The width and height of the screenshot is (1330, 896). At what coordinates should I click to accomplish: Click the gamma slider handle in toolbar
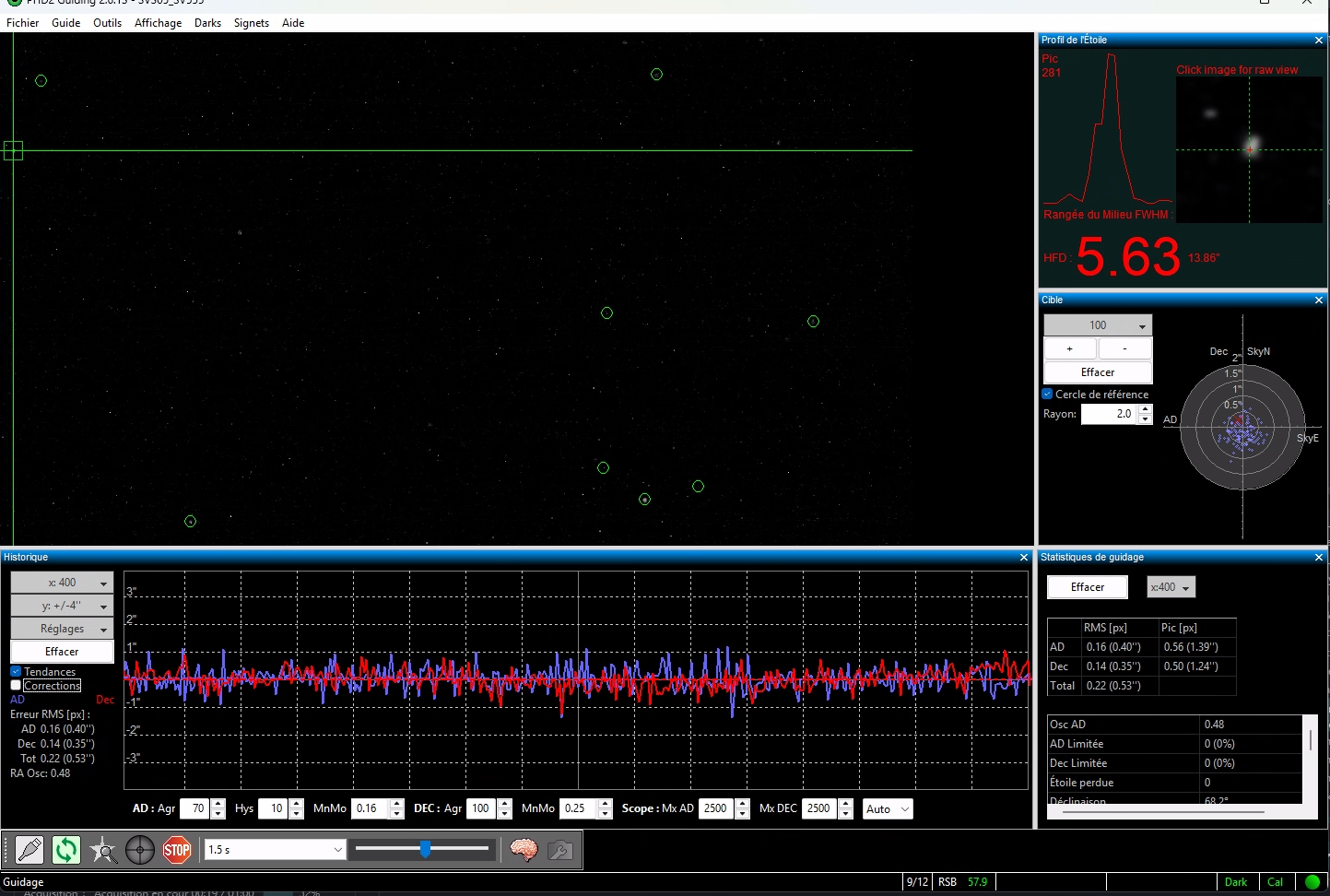tap(425, 849)
